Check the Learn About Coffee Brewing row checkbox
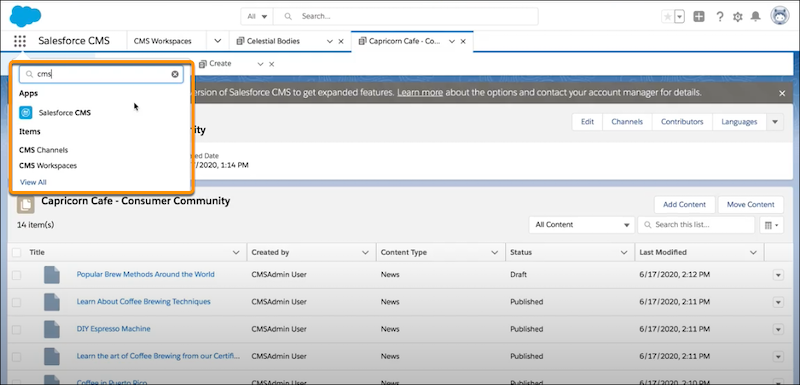 tap(16, 302)
